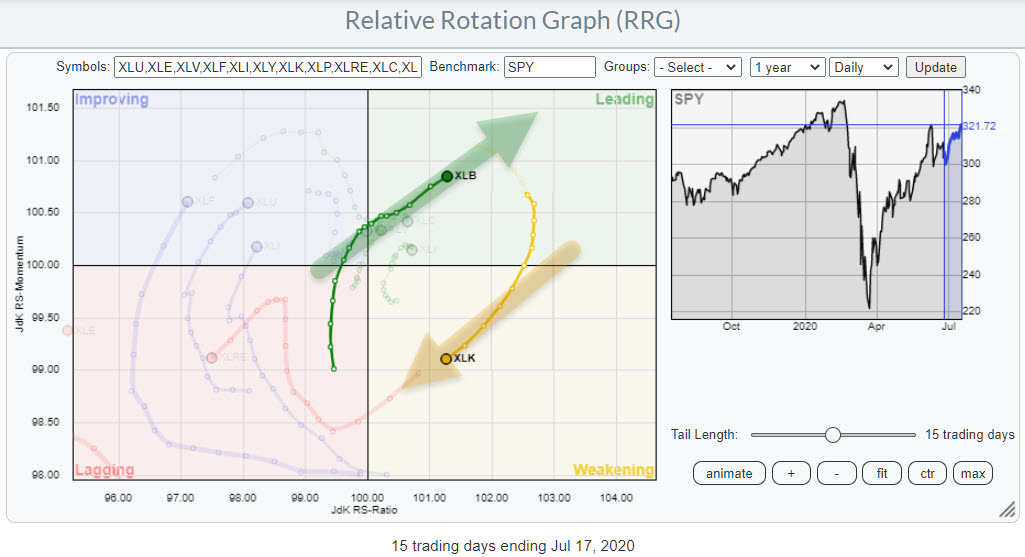The image size is (1025, 557).
Task: Hit the max button
Action: click(x=972, y=473)
